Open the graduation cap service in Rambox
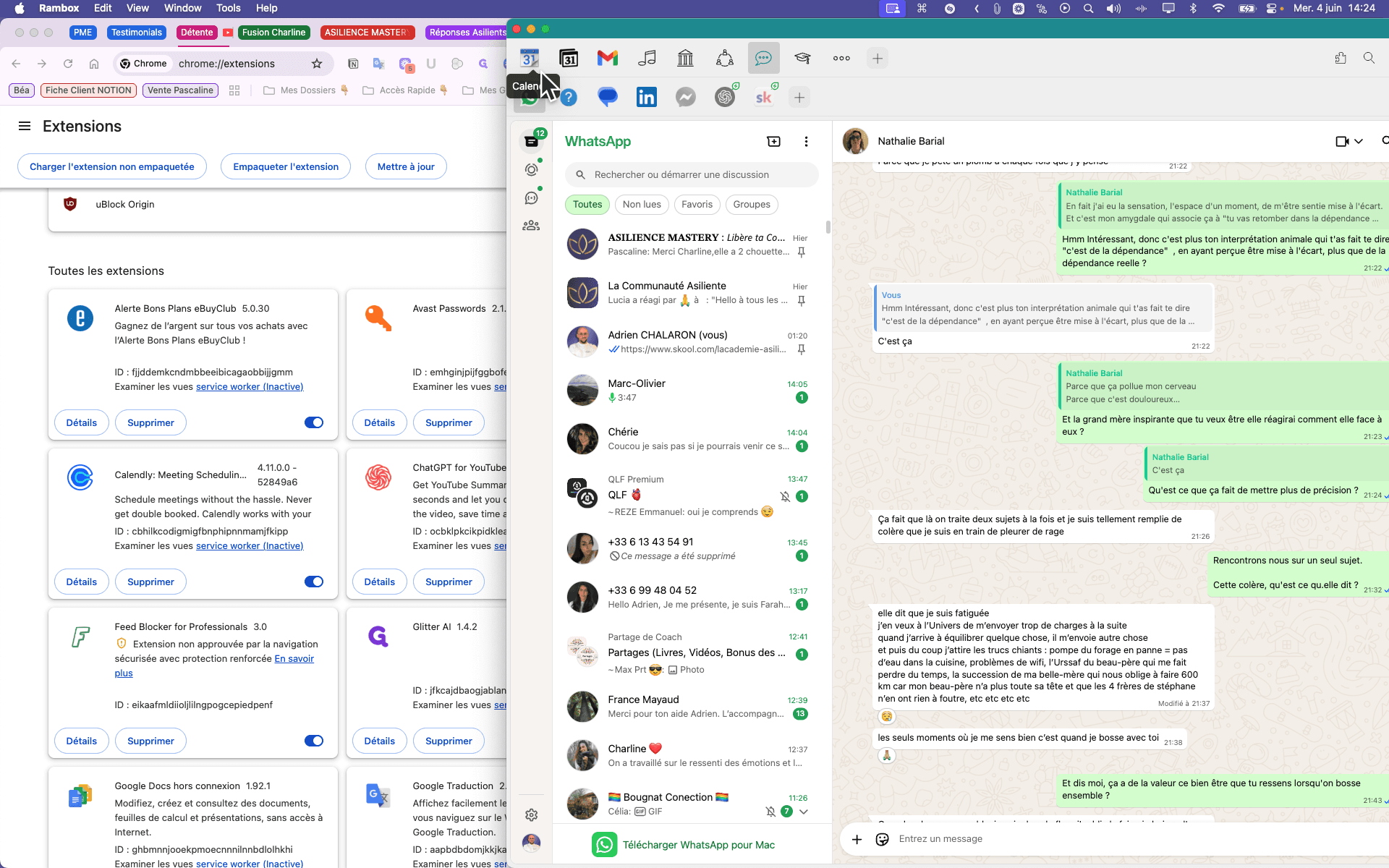The width and height of the screenshot is (1389, 868). (x=802, y=59)
